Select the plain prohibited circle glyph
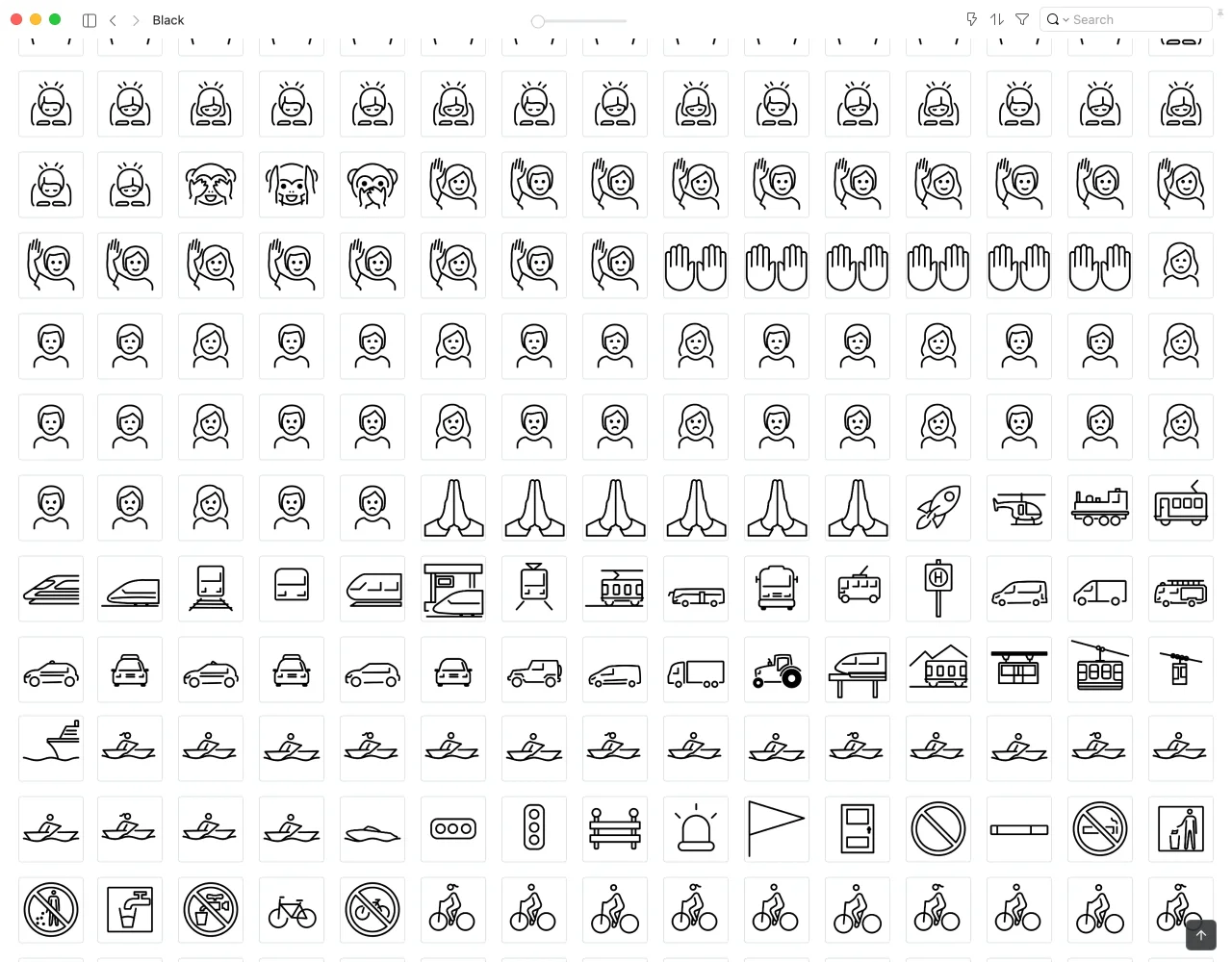Viewport: 1232px width, 962px height. coord(938,829)
